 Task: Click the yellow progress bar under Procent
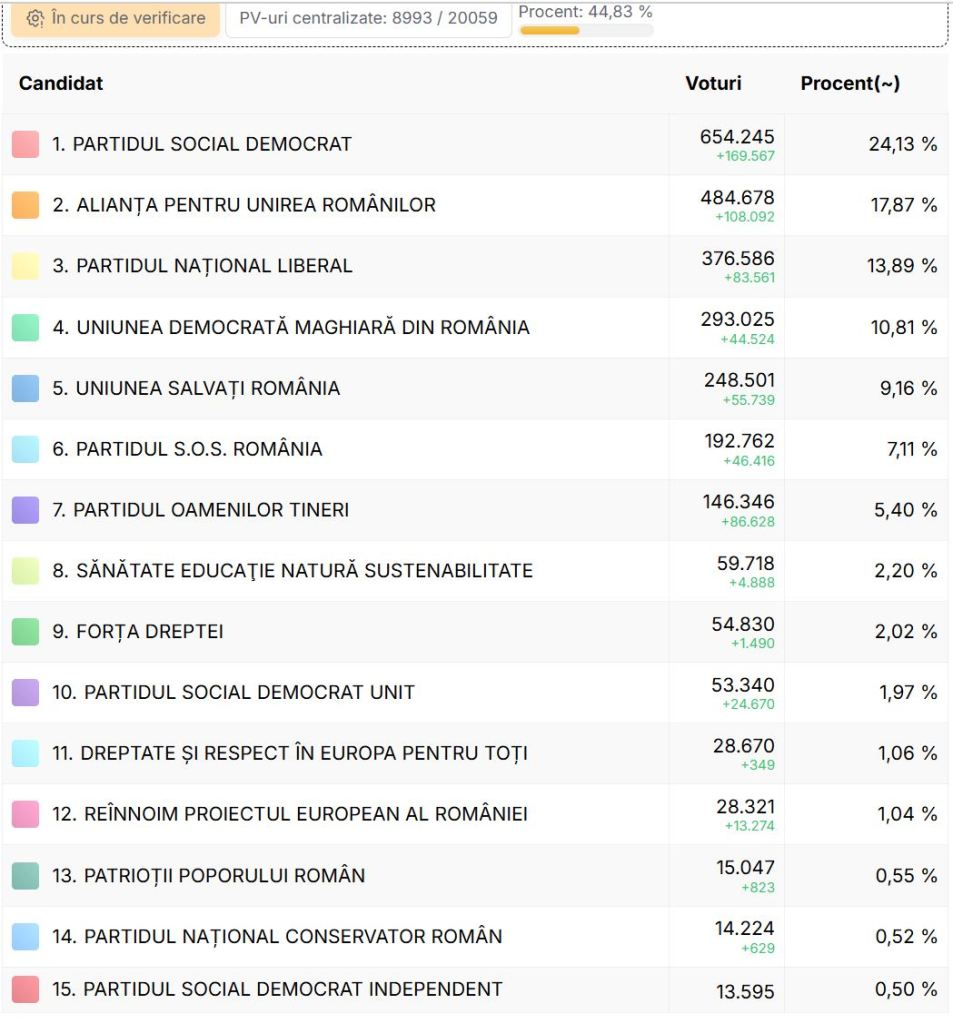click(586, 31)
